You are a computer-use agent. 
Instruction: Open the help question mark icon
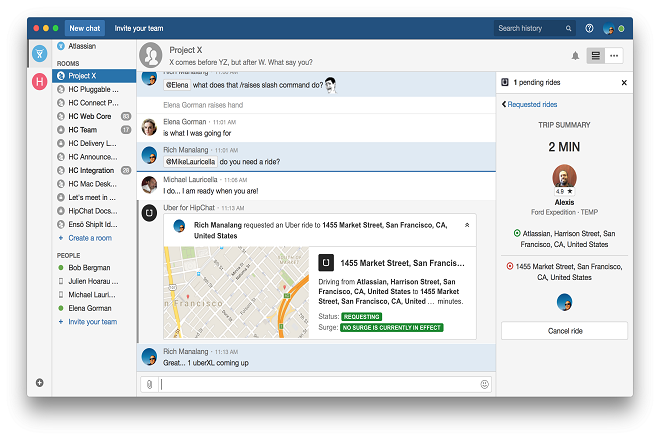[589, 28]
